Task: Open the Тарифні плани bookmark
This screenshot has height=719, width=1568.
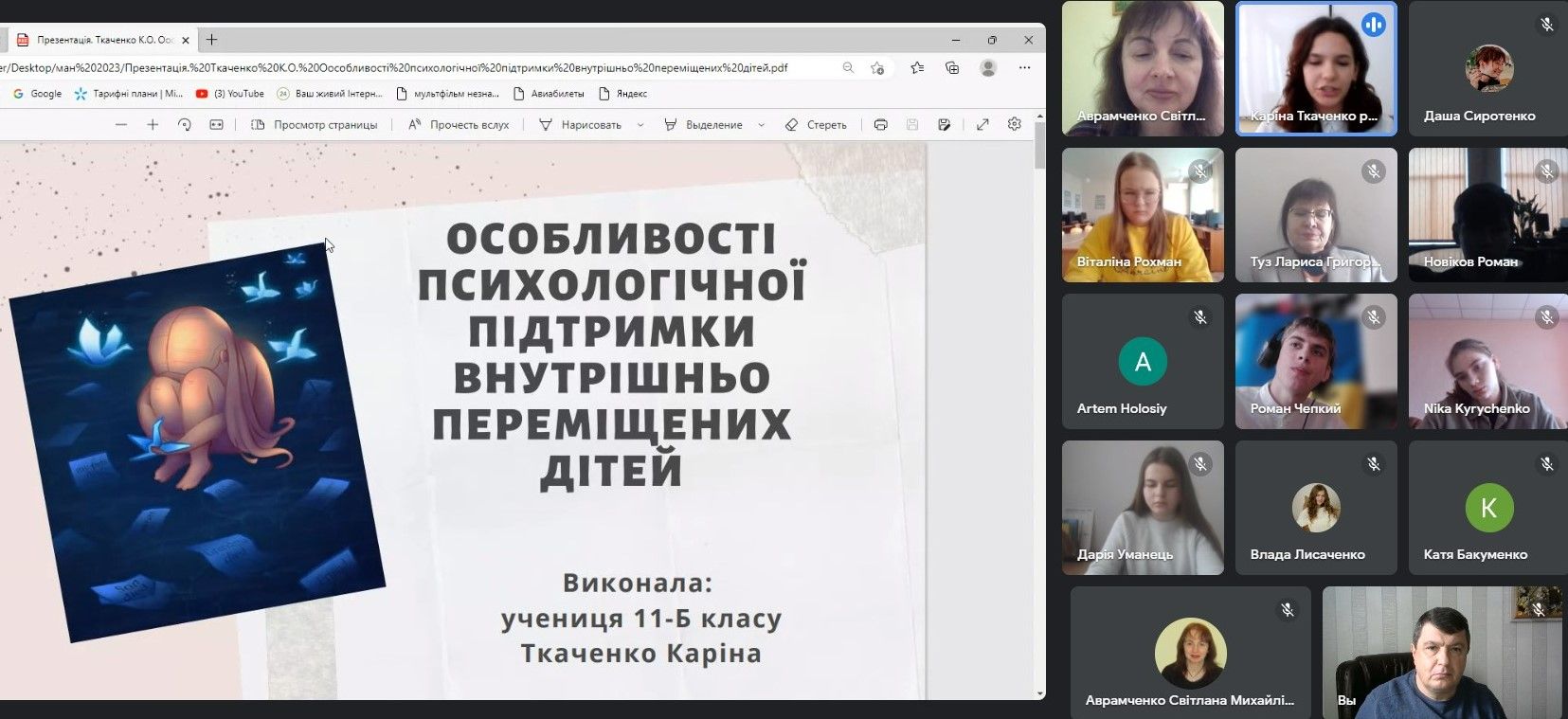Action: coord(129,94)
